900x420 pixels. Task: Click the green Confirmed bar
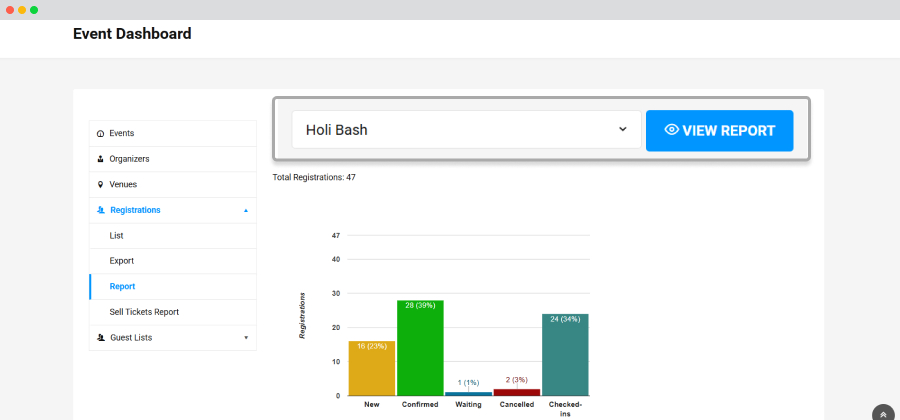(x=420, y=348)
